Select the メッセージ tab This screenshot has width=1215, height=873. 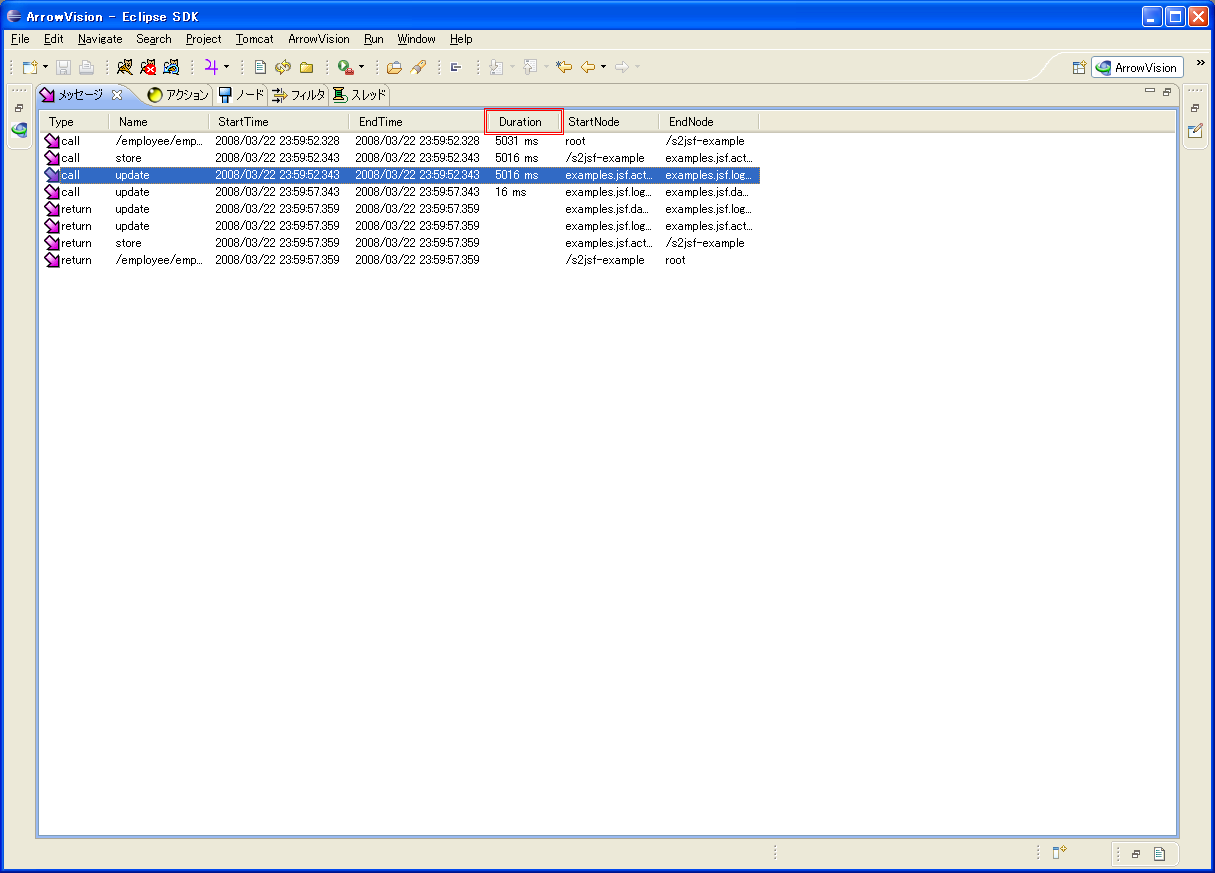[81, 95]
